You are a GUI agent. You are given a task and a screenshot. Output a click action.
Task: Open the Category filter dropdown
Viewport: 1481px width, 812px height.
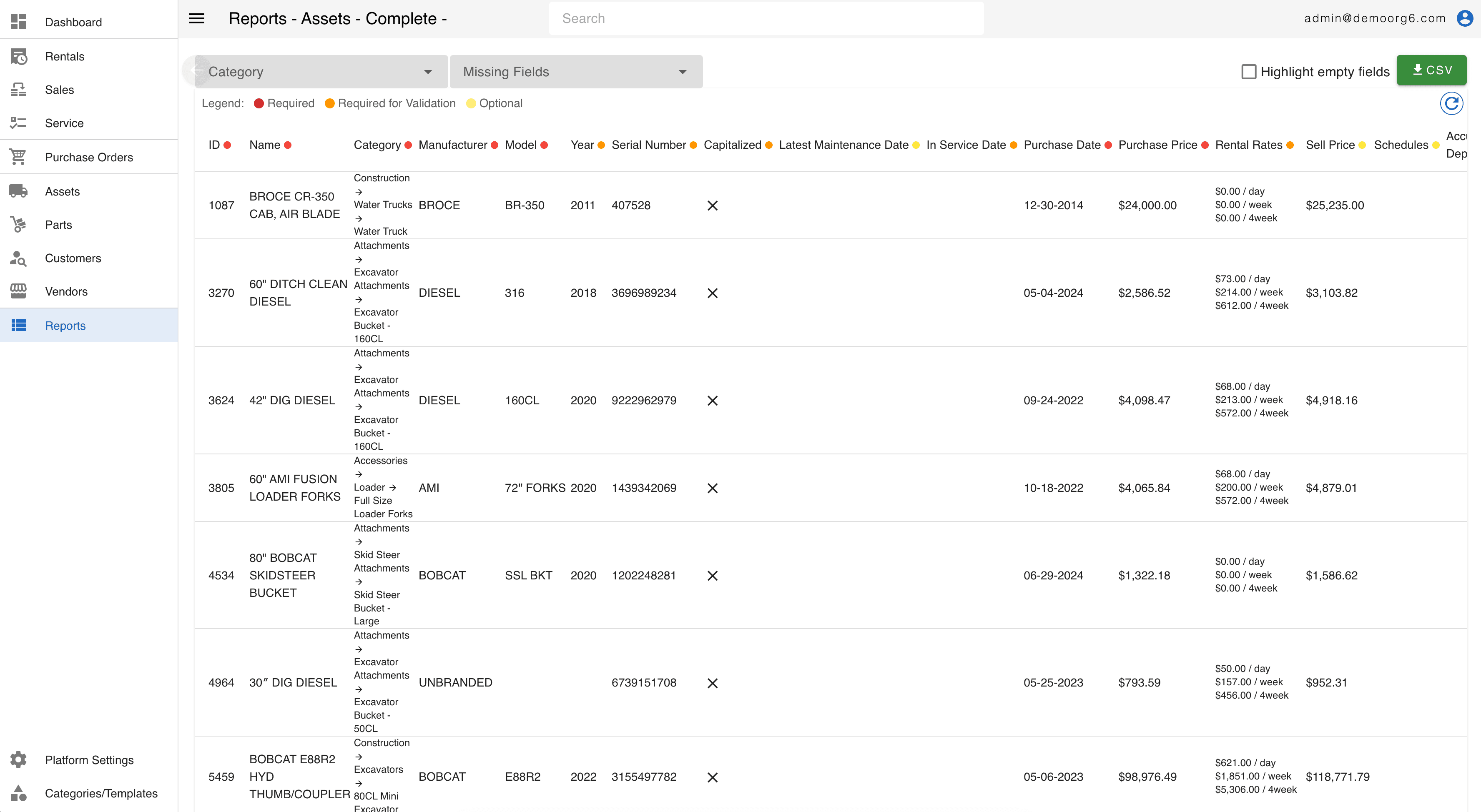(x=321, y=72)
